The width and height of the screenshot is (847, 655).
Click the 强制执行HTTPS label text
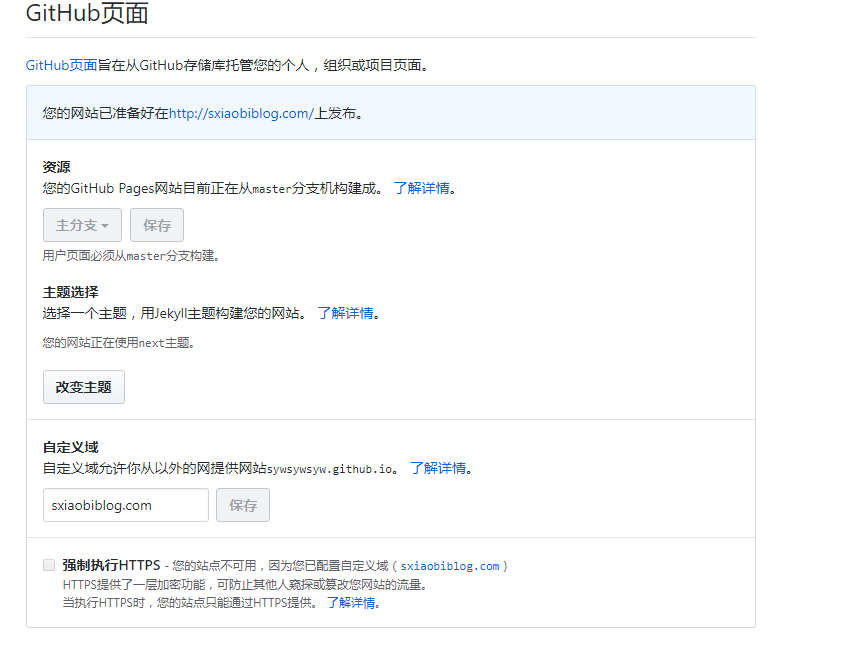pyautogui.click(x=112, y=565)
